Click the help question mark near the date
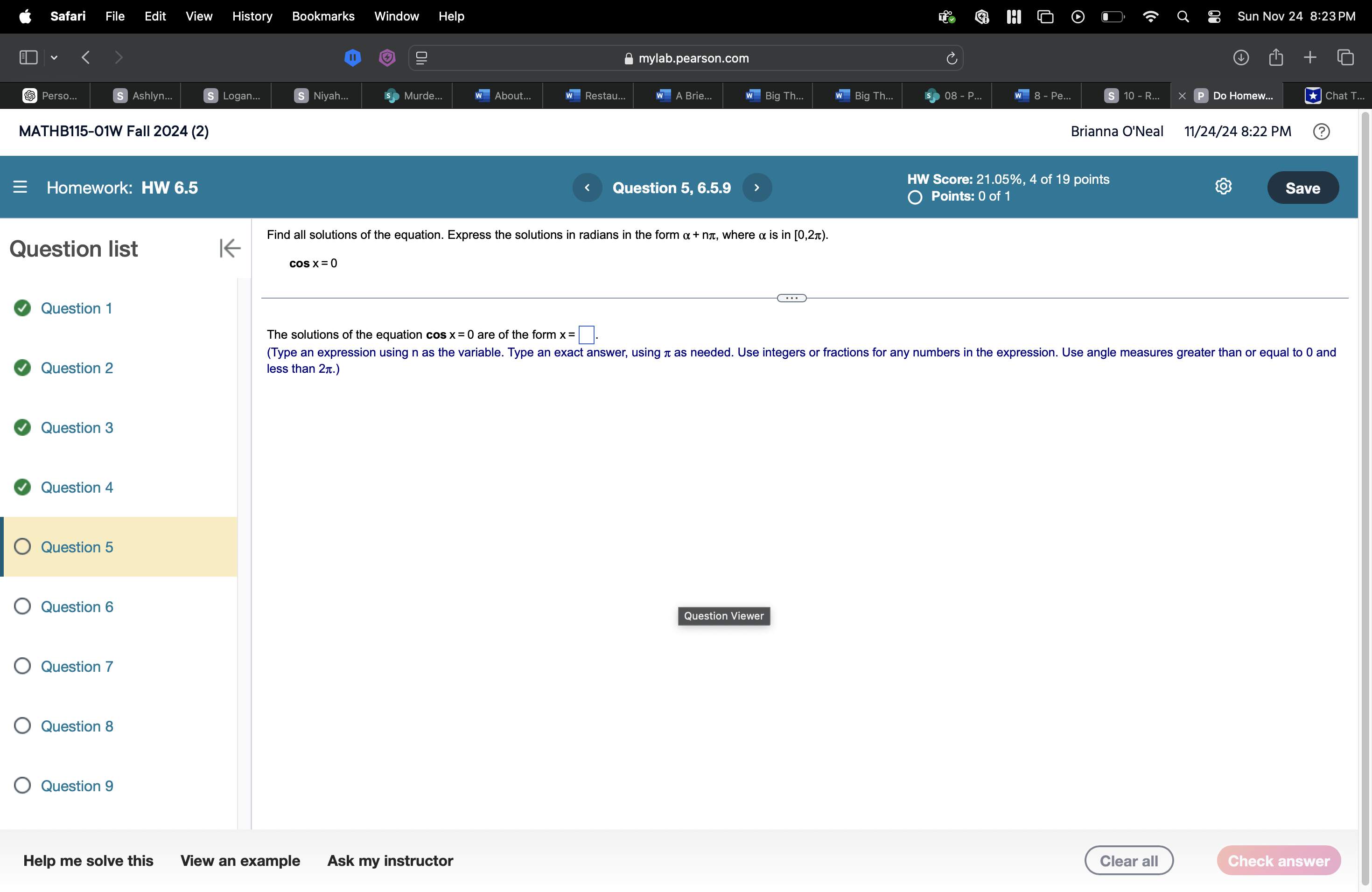The image size is (1372, 892). 1321,132
